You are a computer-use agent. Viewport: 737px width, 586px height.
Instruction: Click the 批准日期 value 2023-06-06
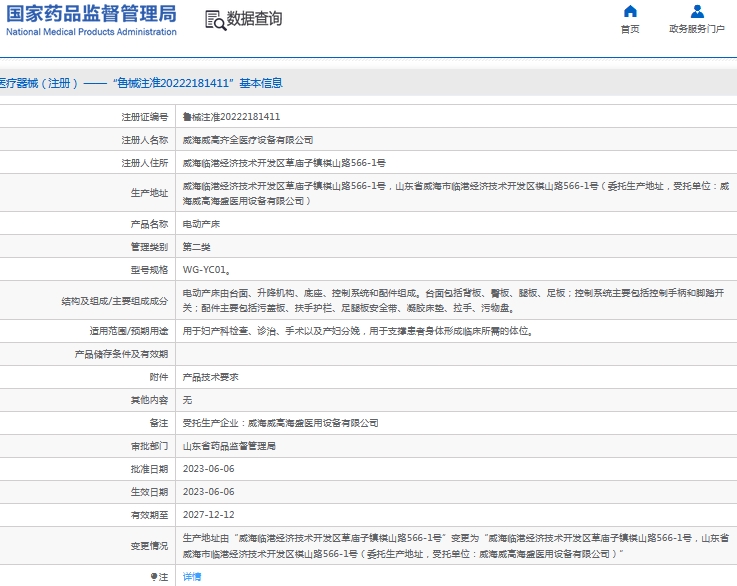pyautogui.click(x=208, y=469)
